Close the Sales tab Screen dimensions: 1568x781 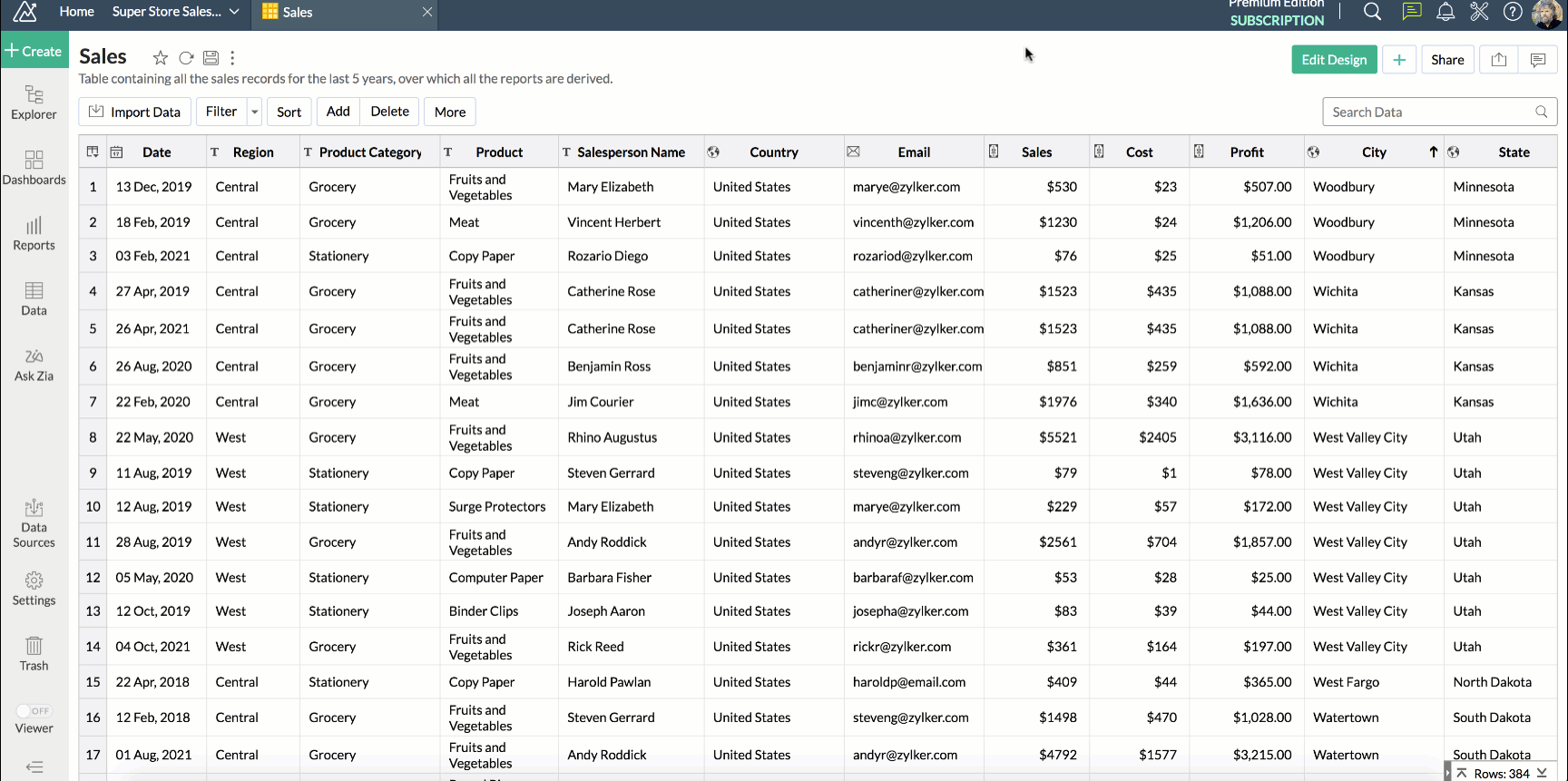click(427, 12)
